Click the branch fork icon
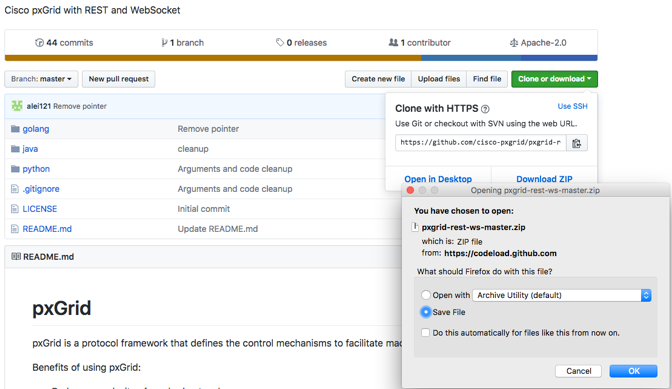 pyautogui.click(x=164, y=42)
